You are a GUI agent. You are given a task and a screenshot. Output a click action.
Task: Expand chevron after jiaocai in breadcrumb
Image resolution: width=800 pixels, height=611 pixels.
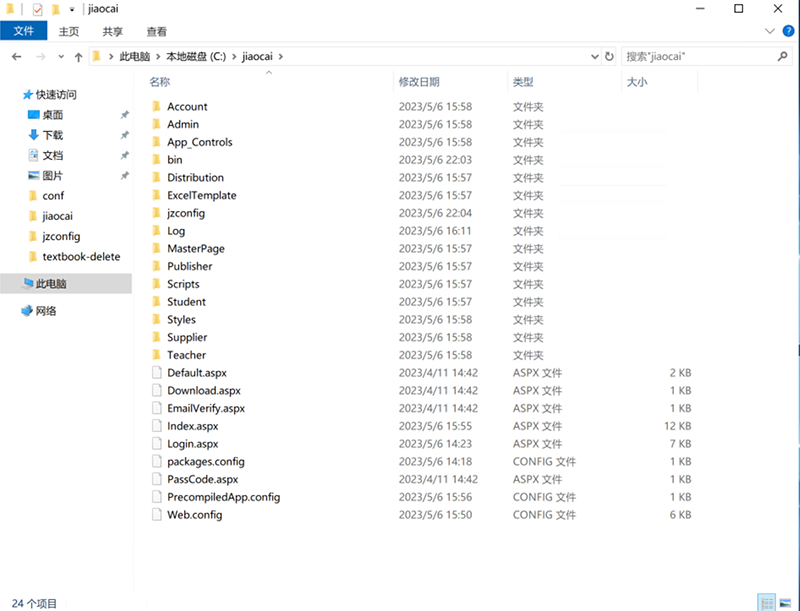point(281,56)
